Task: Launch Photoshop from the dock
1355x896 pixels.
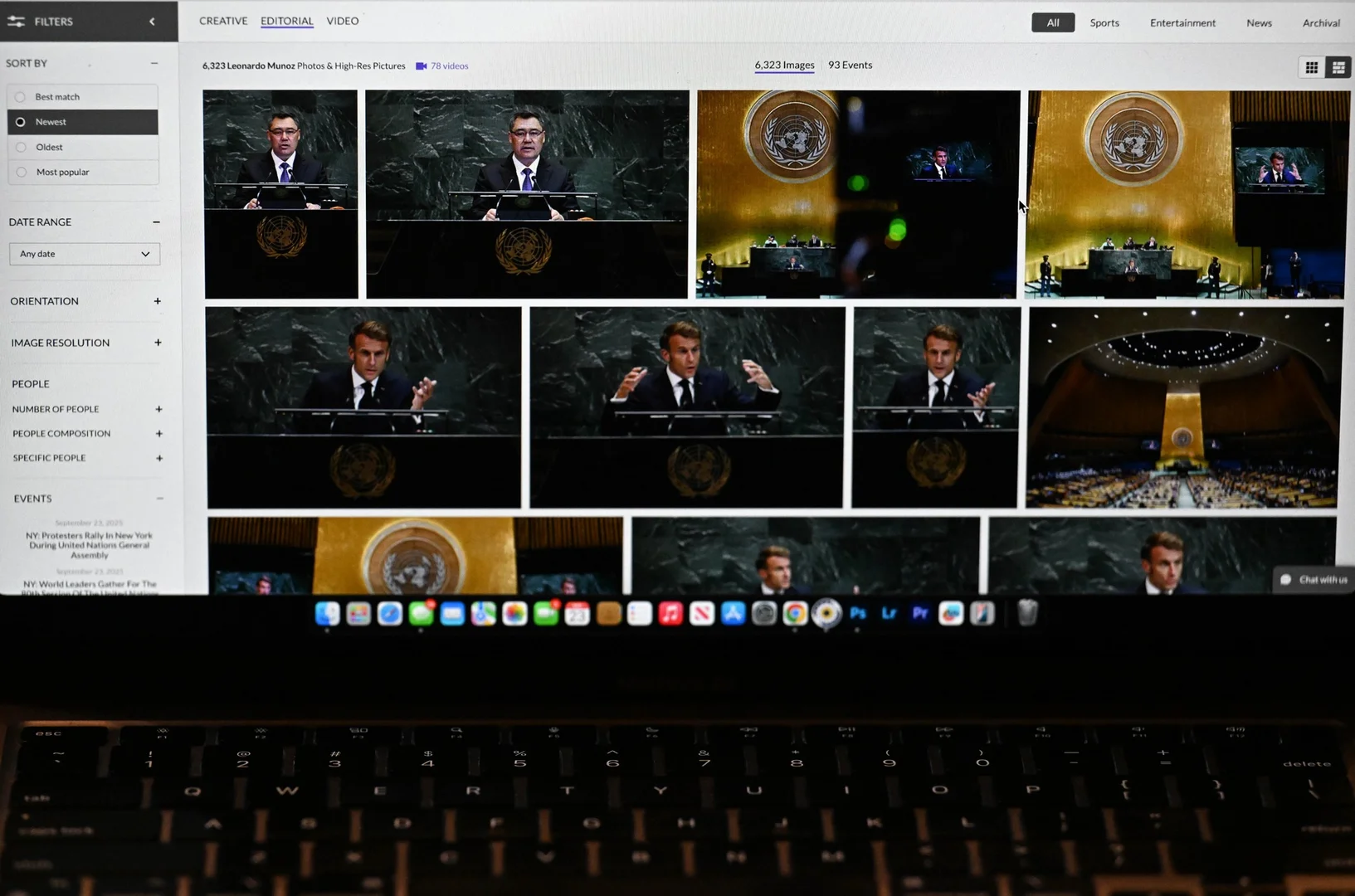Action: [x=858, y=613]
